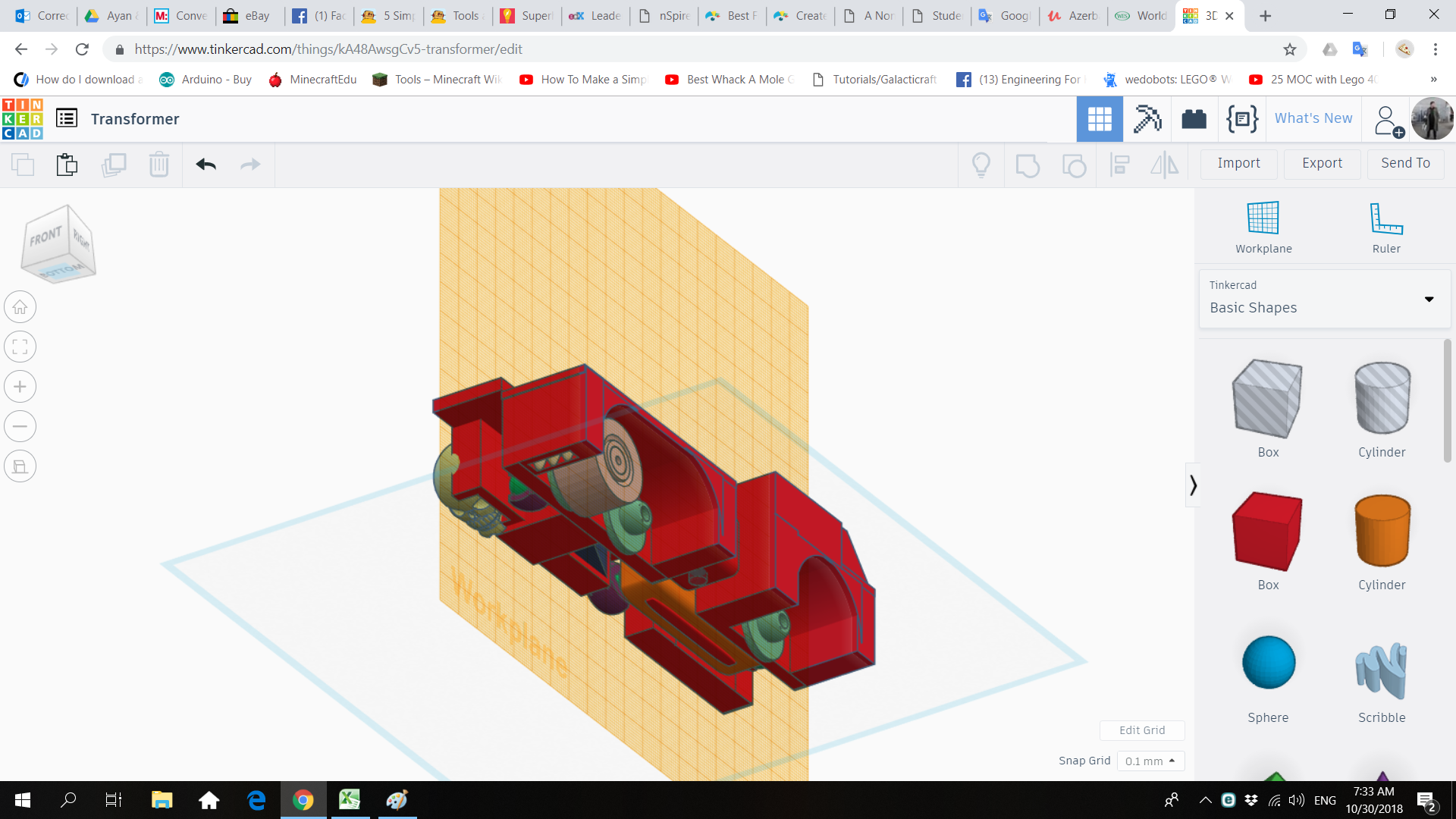
Task: Click the Edit Grid button
Action: [x=1141, y=730]
